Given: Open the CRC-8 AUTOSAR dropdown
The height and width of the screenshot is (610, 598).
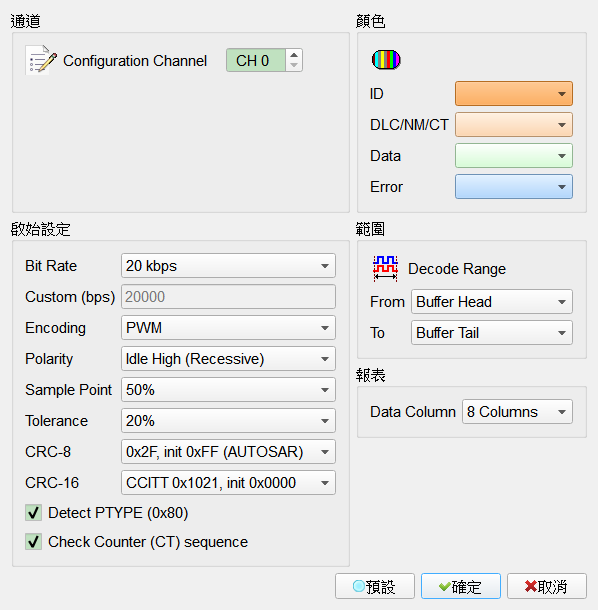Looking at the screenshot, I should click(x=228, y=452).
